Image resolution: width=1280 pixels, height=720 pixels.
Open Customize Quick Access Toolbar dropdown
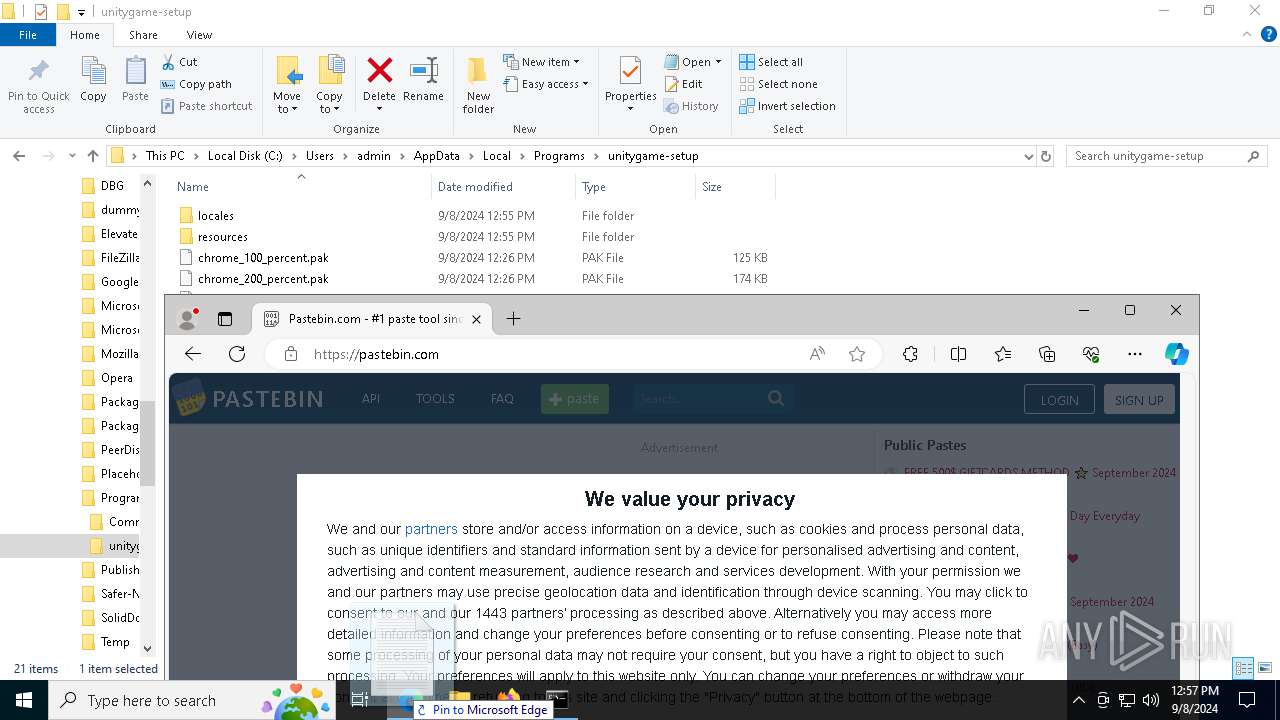click(x=82, y=12)
